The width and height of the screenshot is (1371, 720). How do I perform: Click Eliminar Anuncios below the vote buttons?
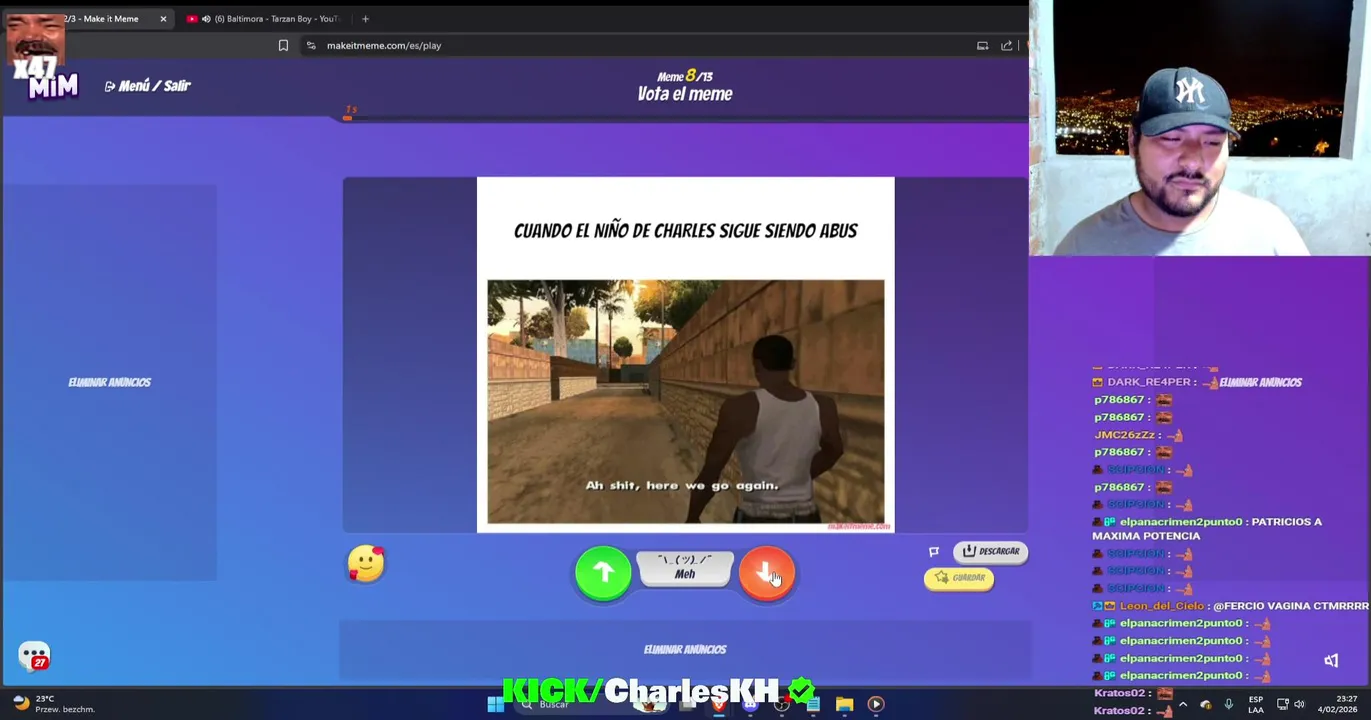coord(685,649)
